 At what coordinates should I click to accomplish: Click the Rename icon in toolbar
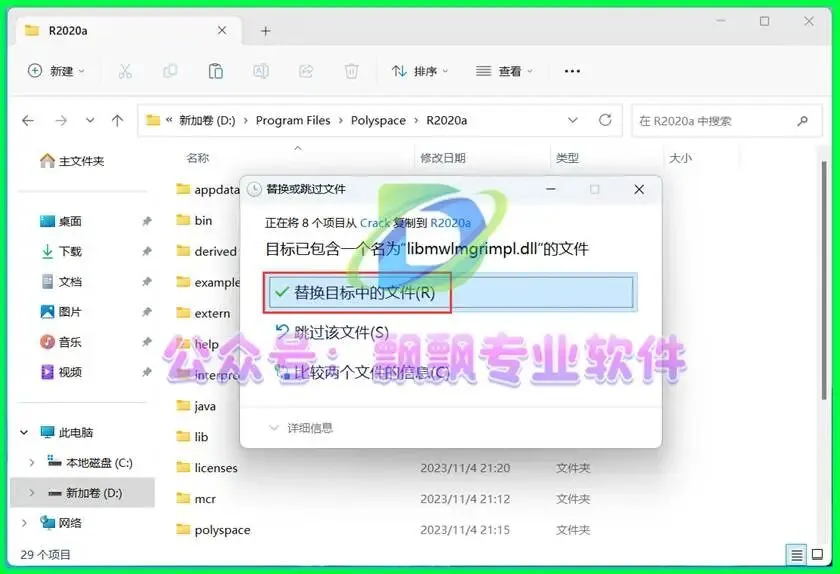pos(261,71)
